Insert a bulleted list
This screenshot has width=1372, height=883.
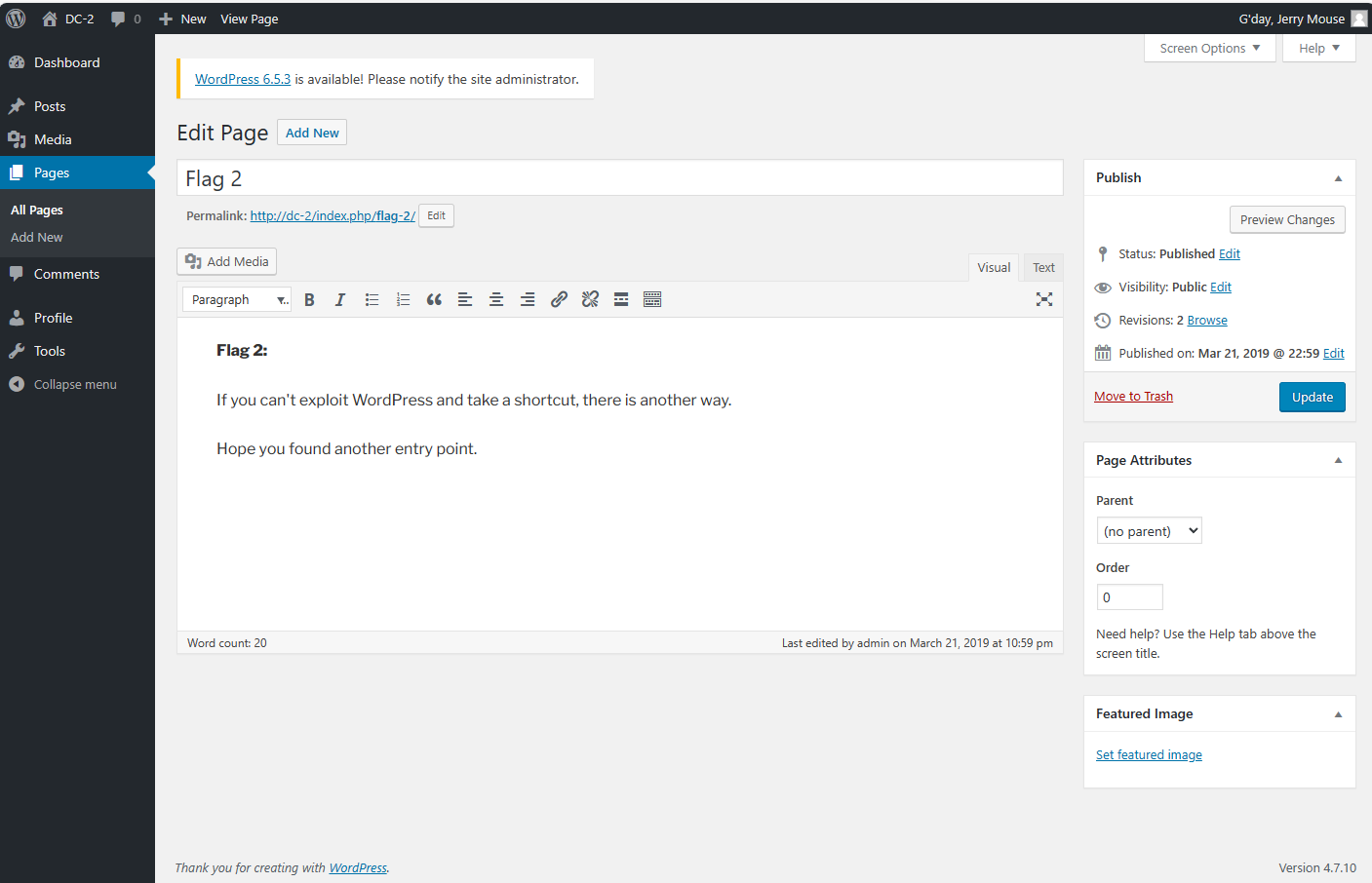(x=372, y=299)
